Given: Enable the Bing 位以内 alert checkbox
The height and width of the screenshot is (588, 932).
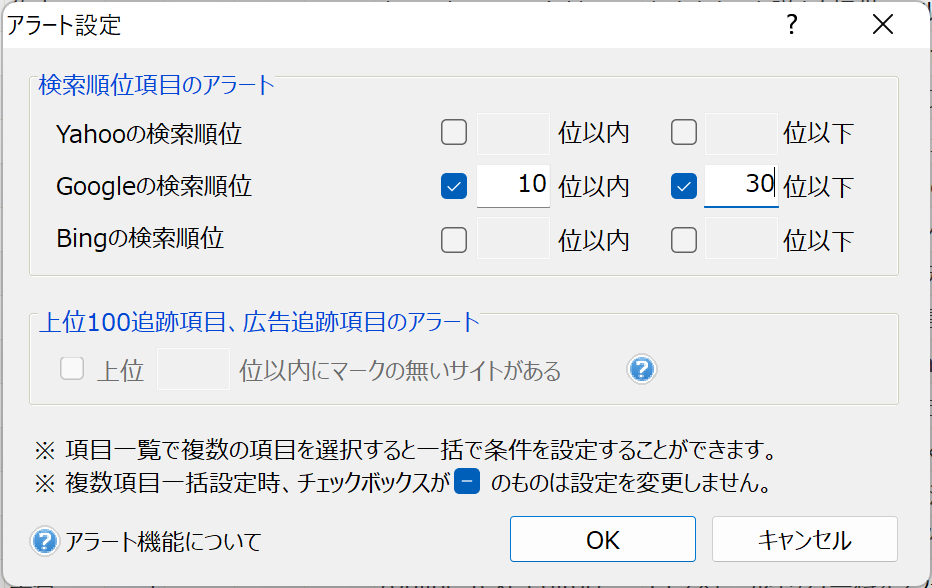Looking at the screenshot, I should [x=453, y=240].
